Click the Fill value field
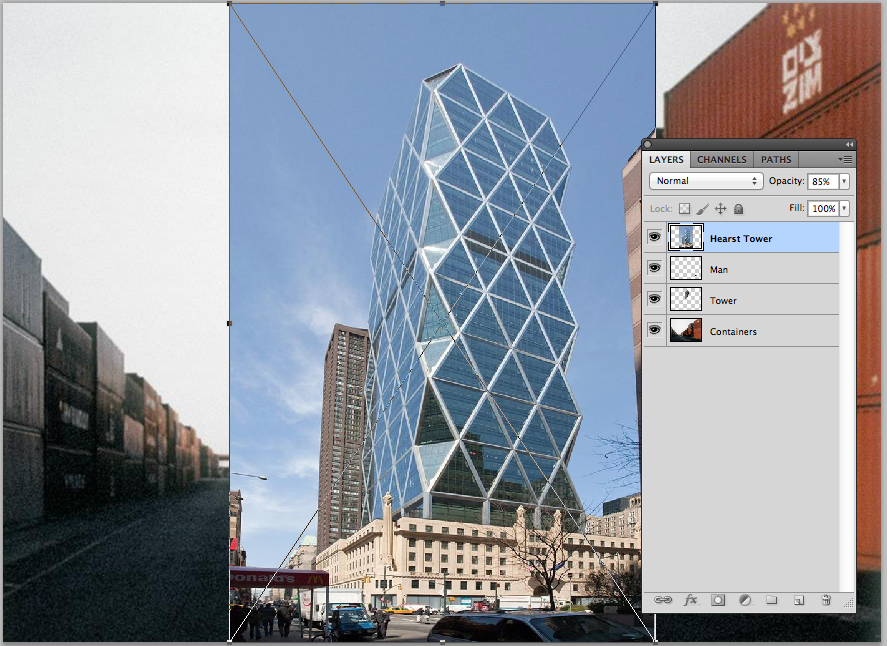Image resolution: width=887 pixels, height=646 pixels. pos(823,208)
